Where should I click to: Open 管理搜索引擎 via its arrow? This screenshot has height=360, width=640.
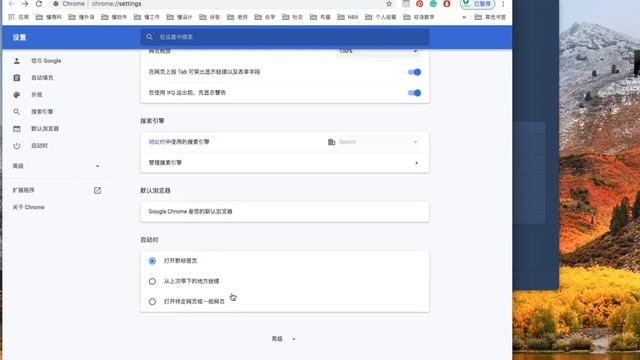coord(416,163)
